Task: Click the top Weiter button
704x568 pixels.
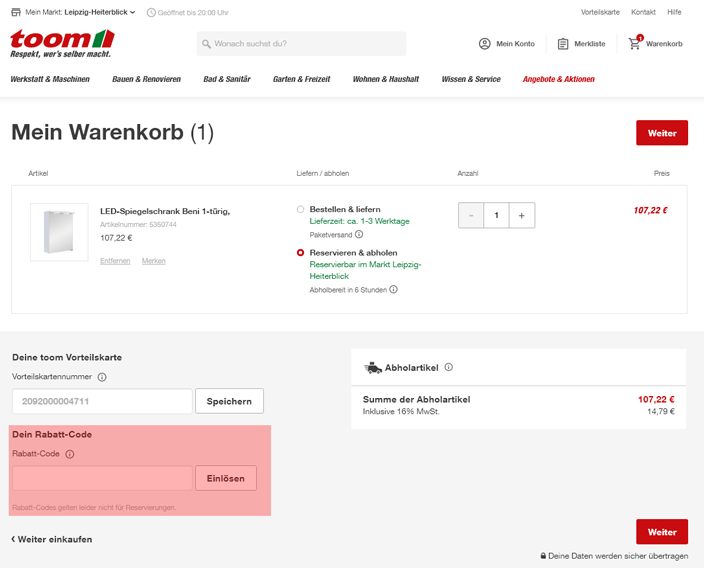Action: (662, 133)
